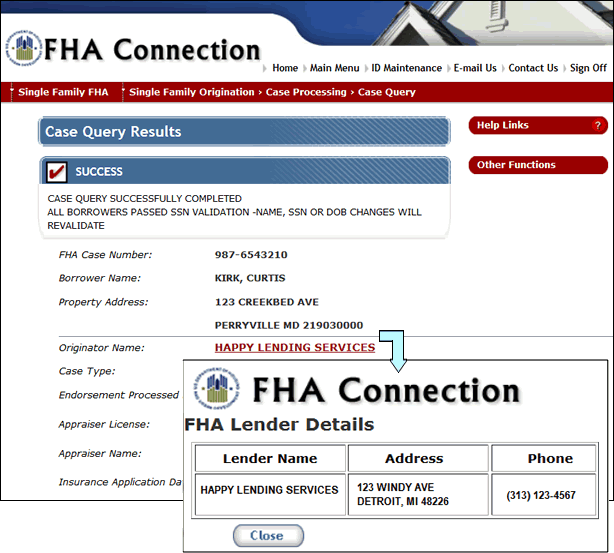Click phone number (313) 123-4567

click(x=541, y=495)
